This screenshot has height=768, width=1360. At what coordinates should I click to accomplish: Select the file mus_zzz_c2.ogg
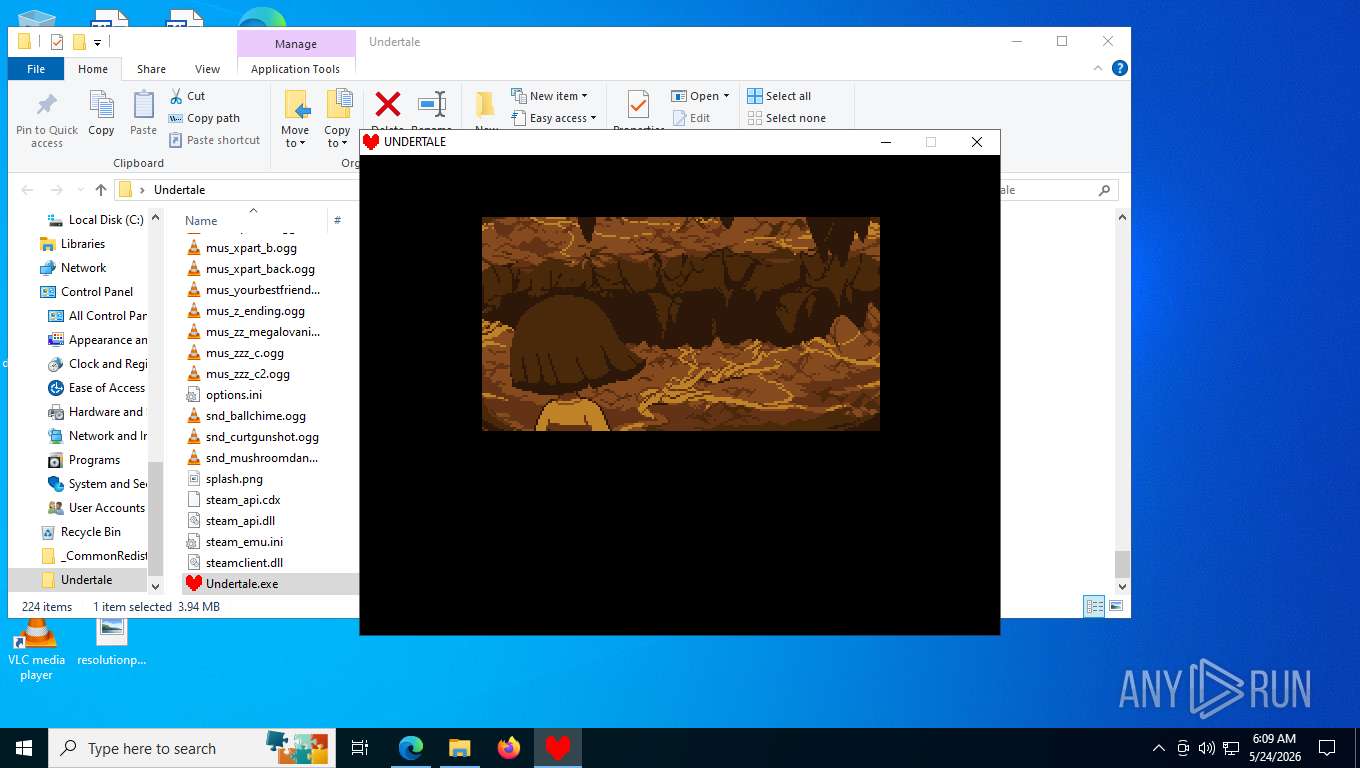click(238, 374)
